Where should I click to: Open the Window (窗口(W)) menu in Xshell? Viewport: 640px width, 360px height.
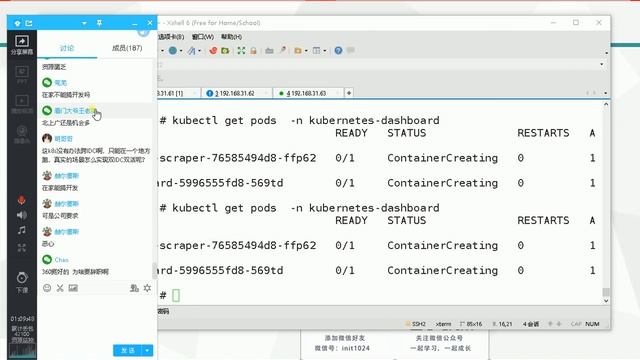(203, 37)
